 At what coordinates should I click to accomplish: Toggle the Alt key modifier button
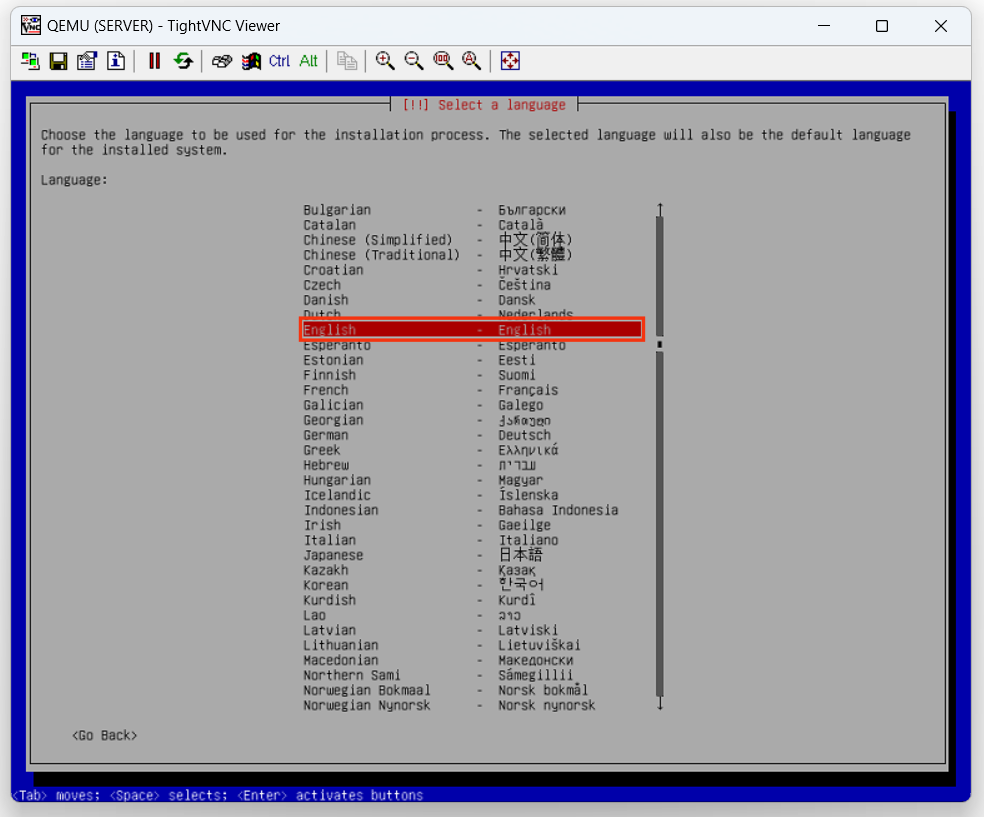[x=308, y=61]
